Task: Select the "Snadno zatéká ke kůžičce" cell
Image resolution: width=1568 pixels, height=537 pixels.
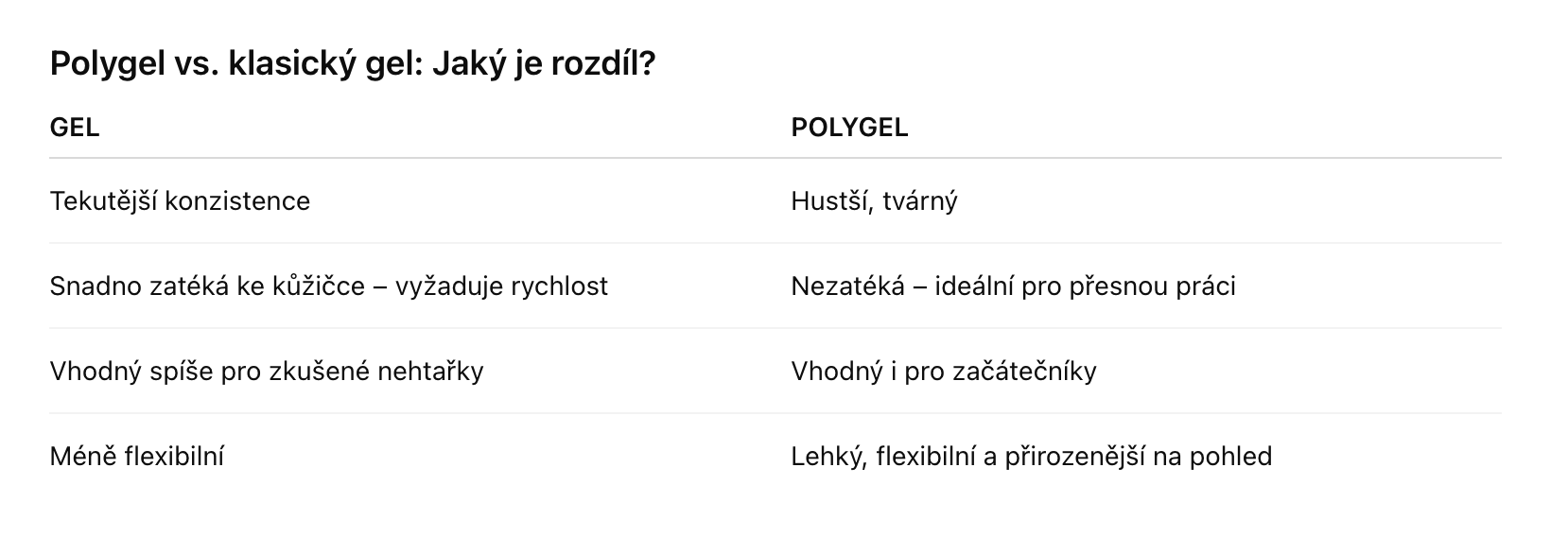Action: (x=328, y=286)
